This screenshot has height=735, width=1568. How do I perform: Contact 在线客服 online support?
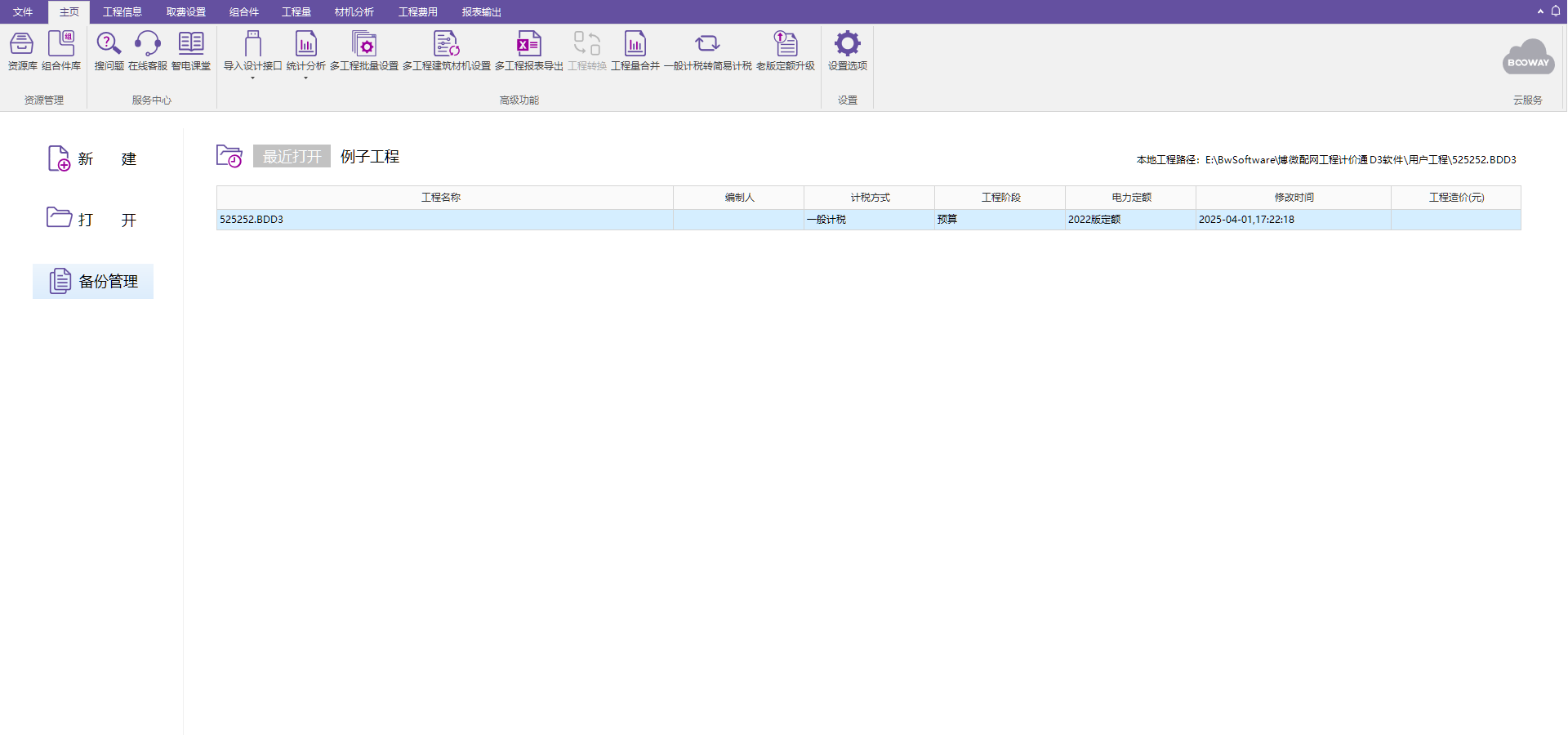point(148,51)
